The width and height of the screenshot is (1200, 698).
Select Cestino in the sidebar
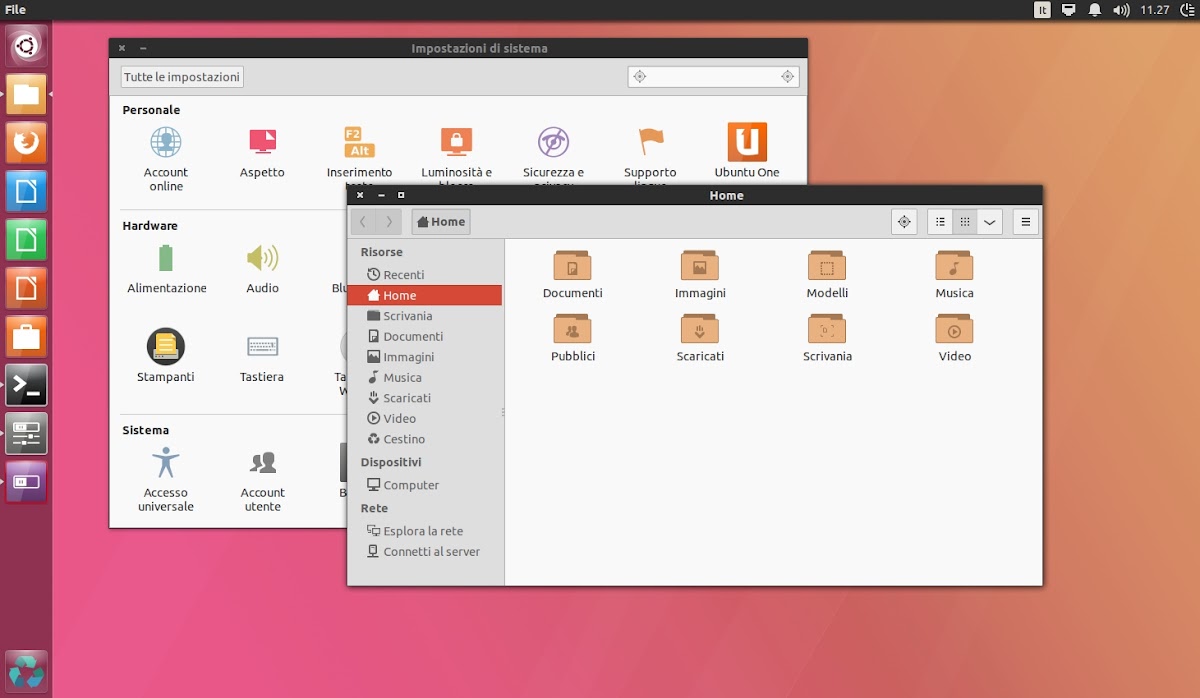tap(404, 439)
